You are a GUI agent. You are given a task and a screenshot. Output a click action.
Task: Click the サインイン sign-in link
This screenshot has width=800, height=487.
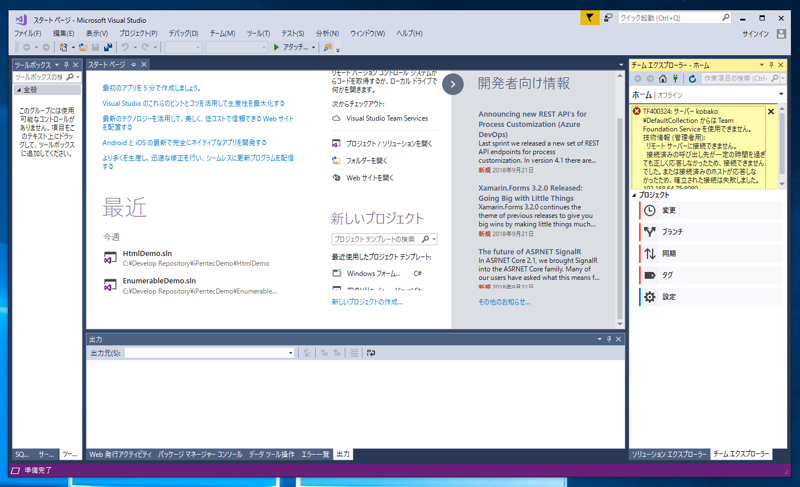point(755,34)
